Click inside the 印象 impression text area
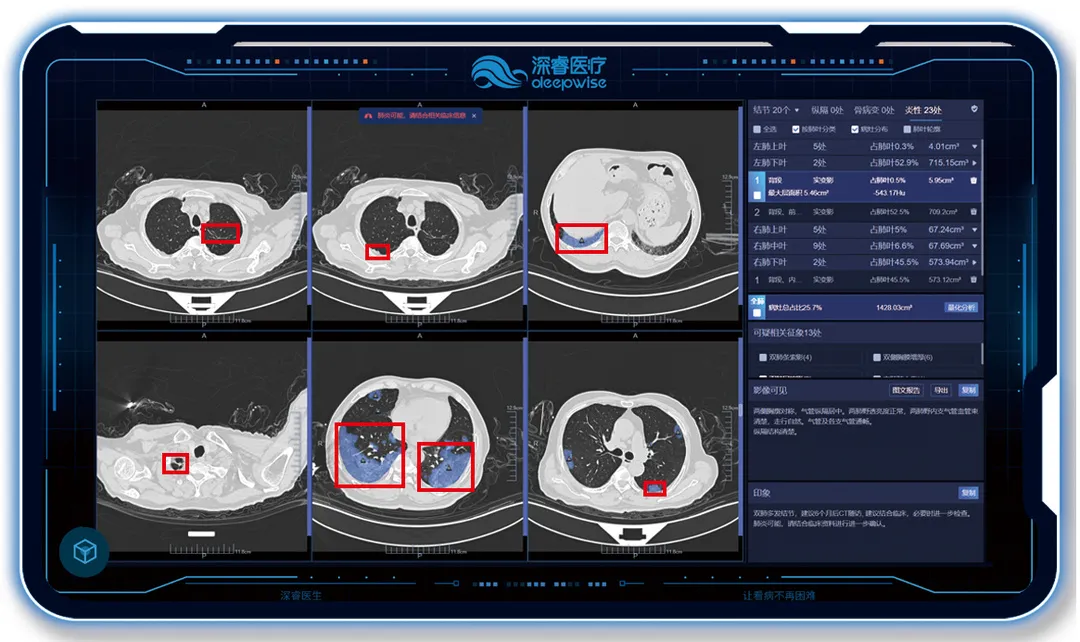 [865, 530]
